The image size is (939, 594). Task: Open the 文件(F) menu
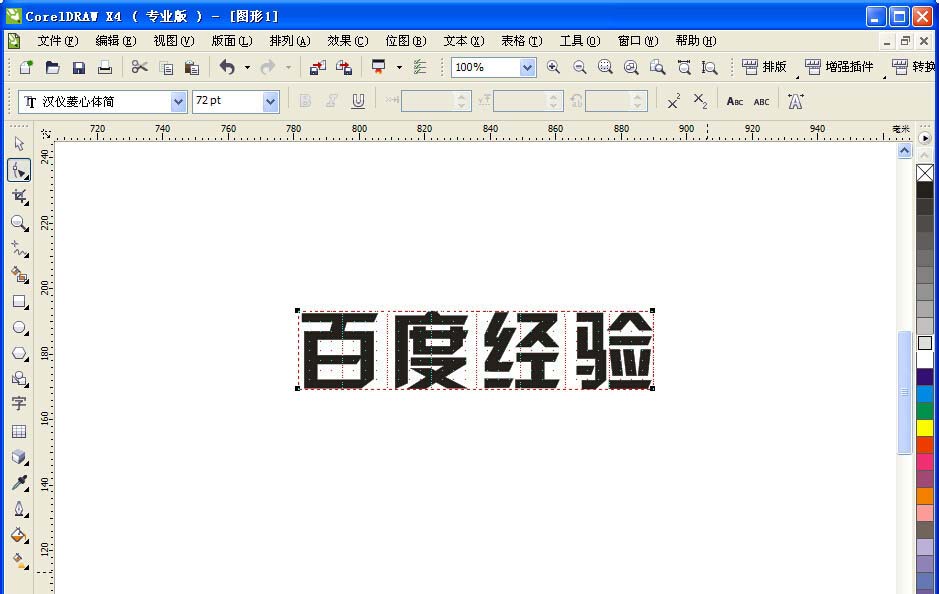[x=57, y=41]
